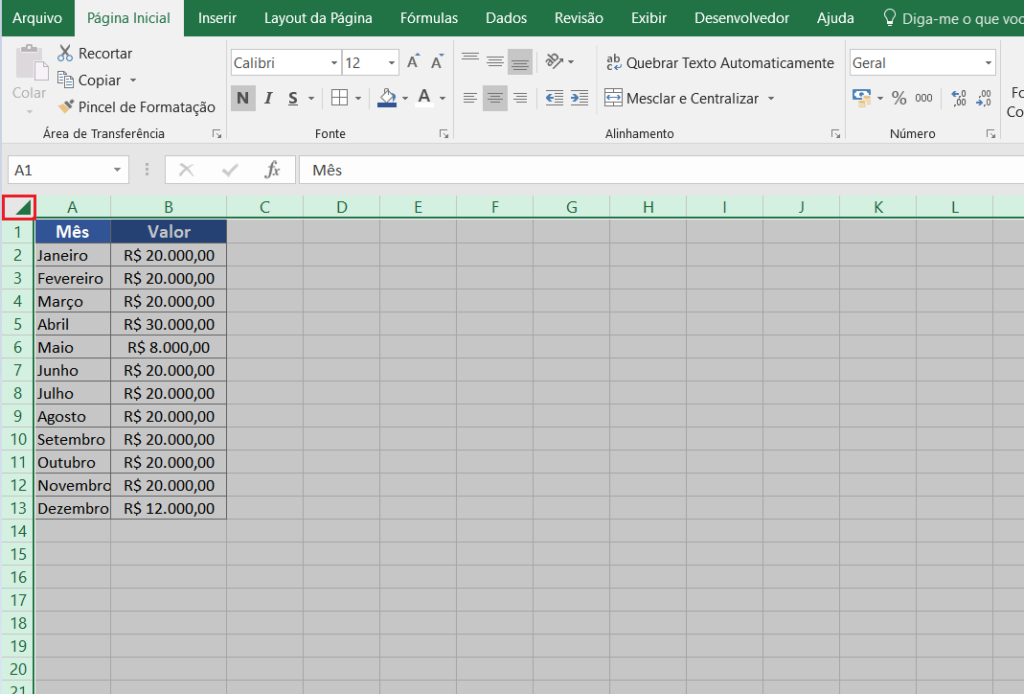Open the Fonte dialog launcher
The width and height of the screenshot is (1024, 694).
tap(444, 134)
